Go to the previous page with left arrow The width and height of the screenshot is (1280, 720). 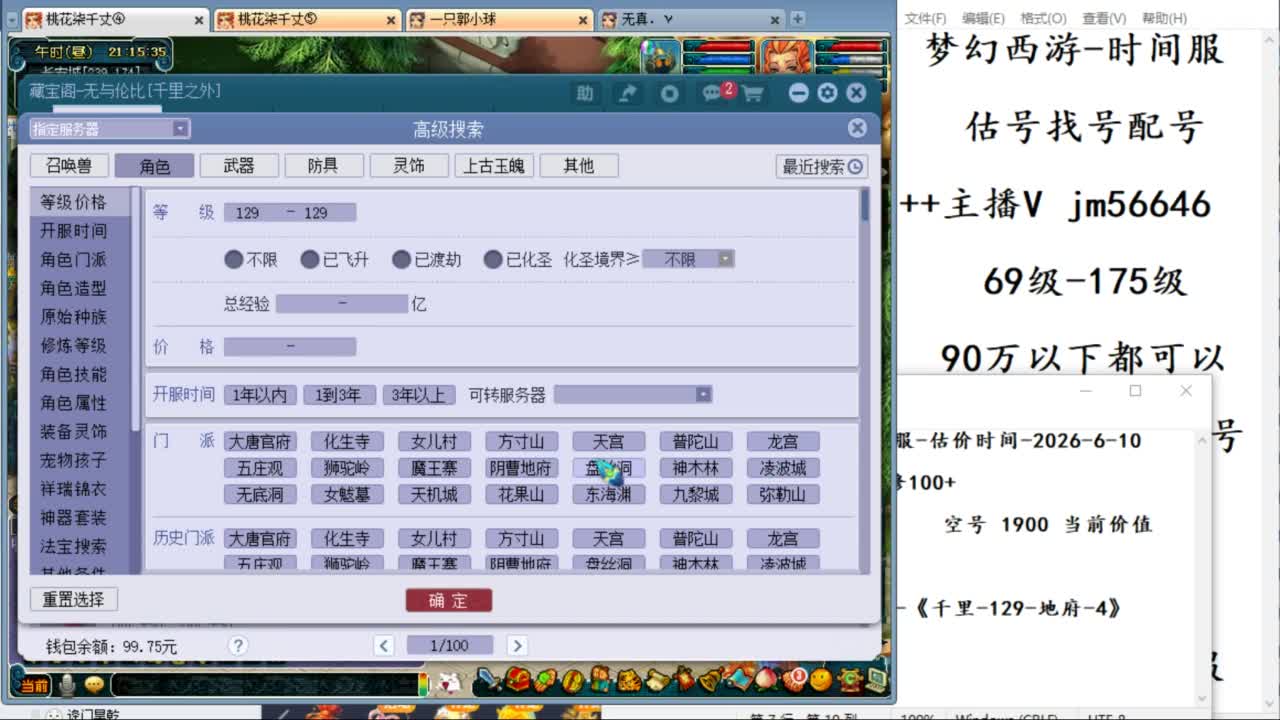(x=384, y=645)
